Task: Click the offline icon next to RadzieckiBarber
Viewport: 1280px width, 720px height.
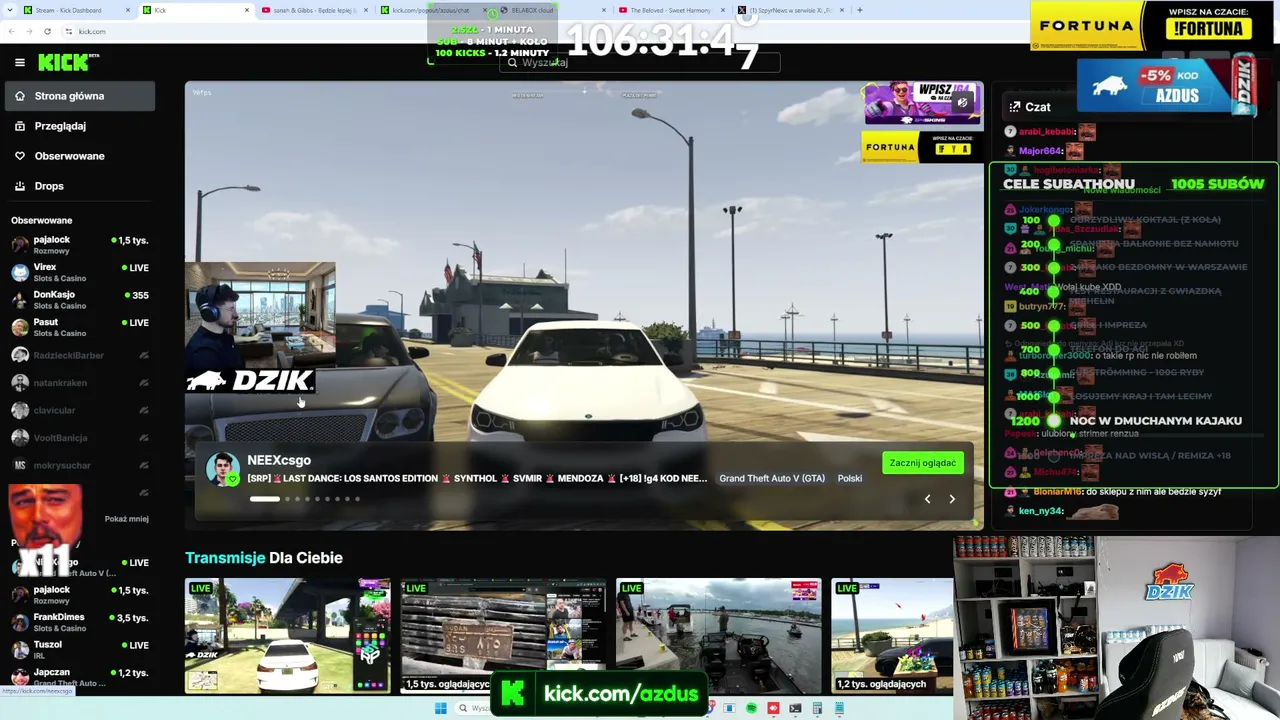Action: click(144, 355)
